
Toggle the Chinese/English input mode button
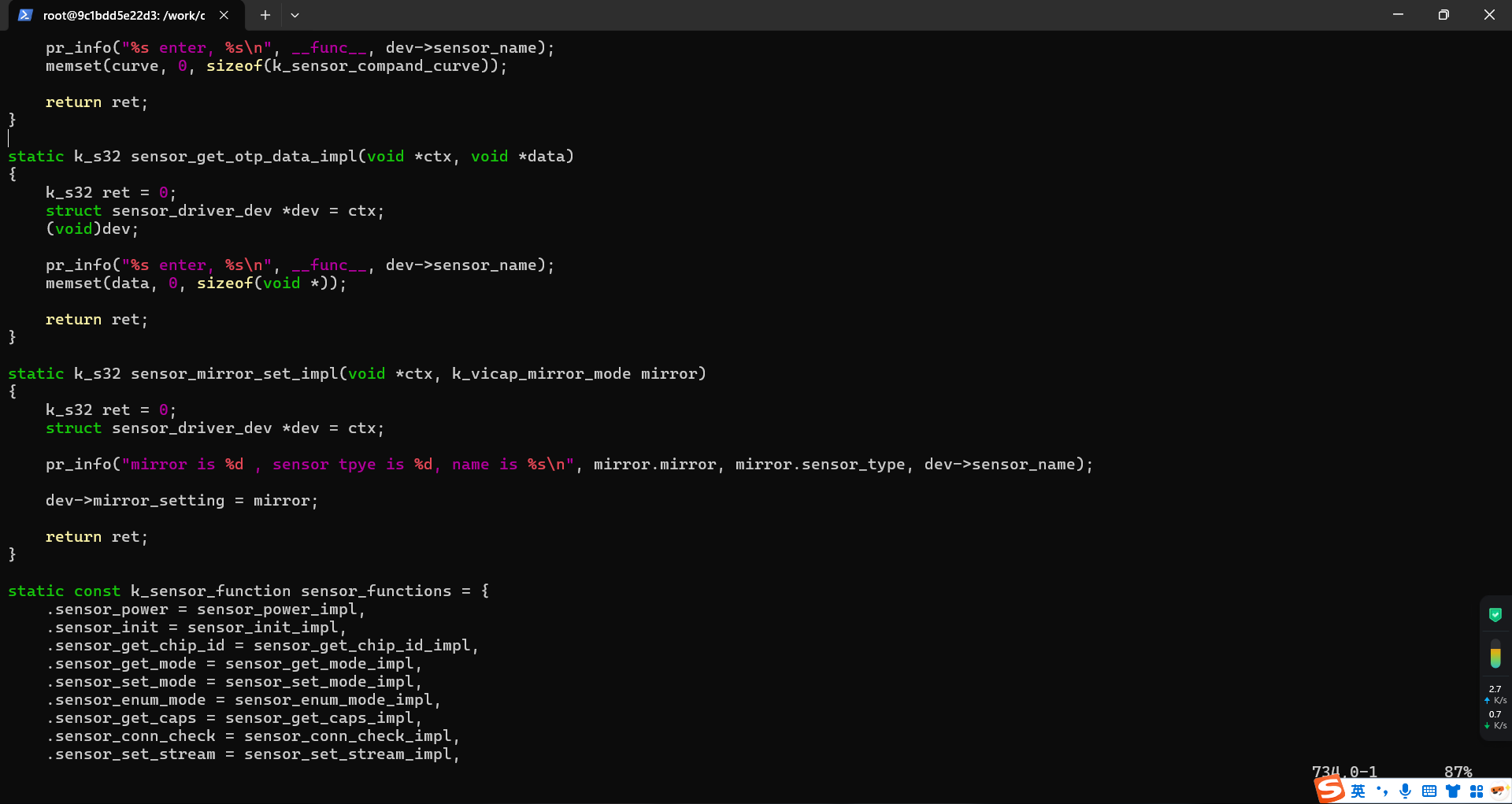[x=1358, y=791]
